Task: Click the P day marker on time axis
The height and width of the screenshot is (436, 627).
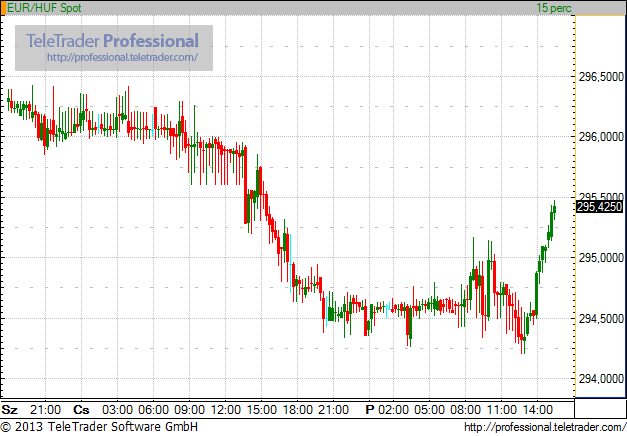Action: point(370,410)
